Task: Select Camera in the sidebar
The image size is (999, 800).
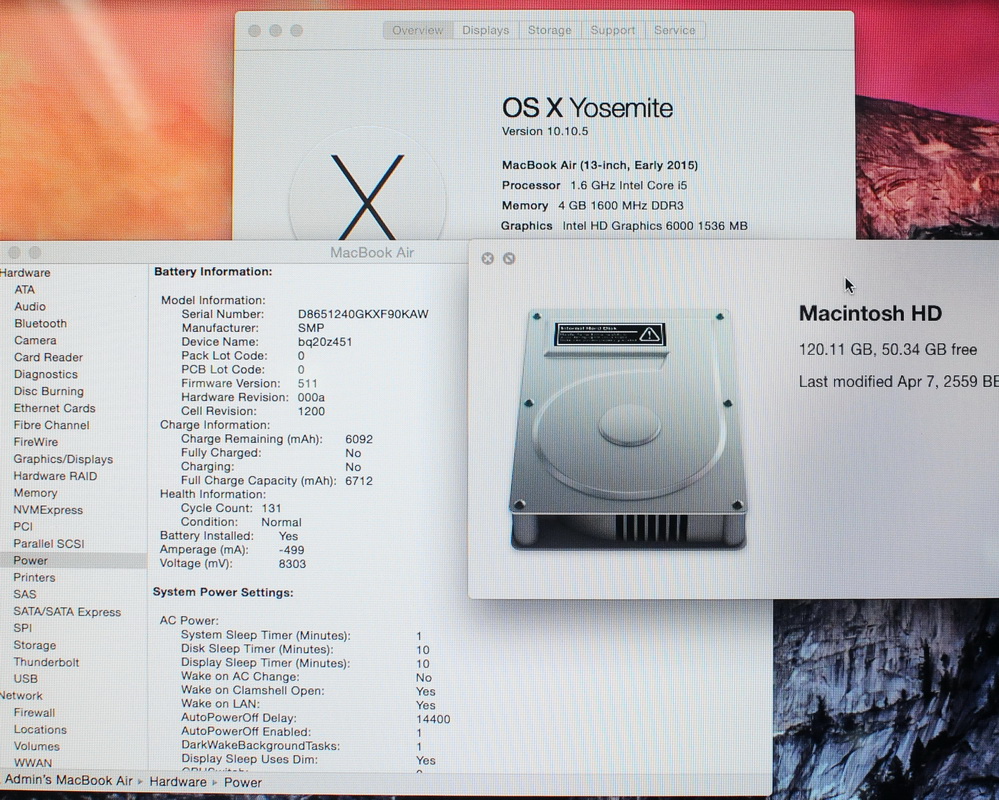Action: 35,340
